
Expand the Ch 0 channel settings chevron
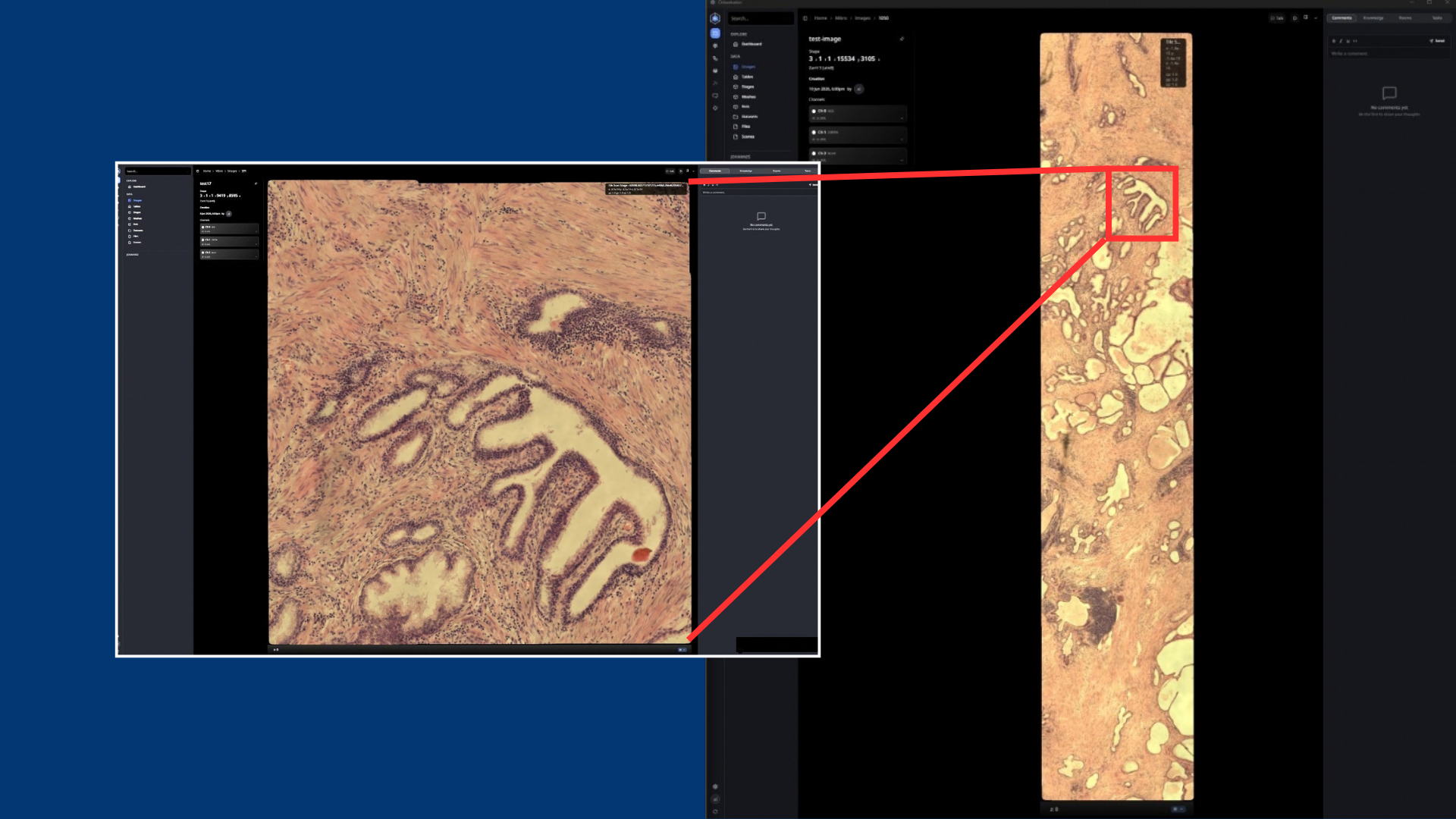click(x=902, y=118)
